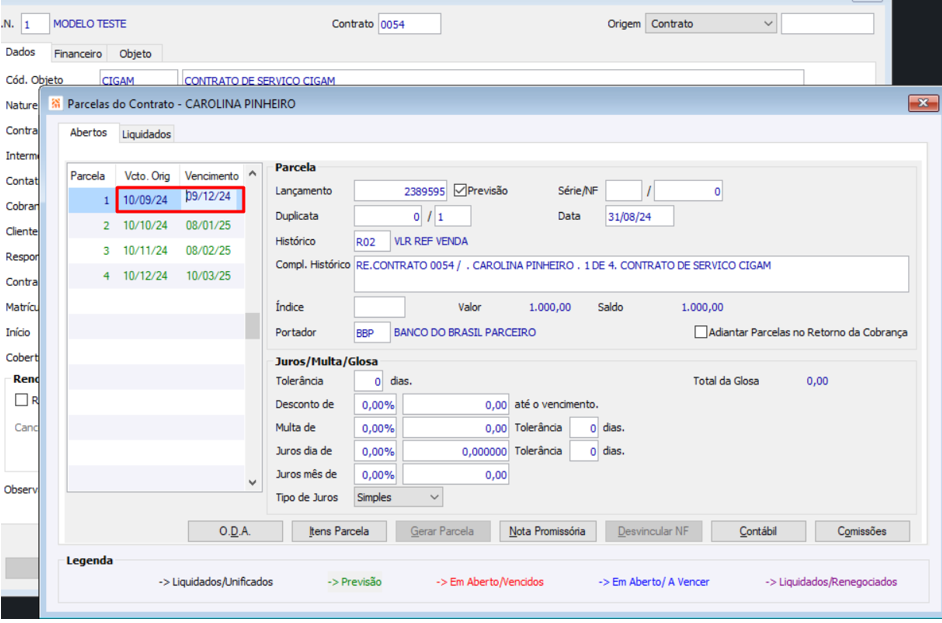This screenshot has width=942, height=623.
Task: Click the Tolerância dias field
Action: coord(369,381)
